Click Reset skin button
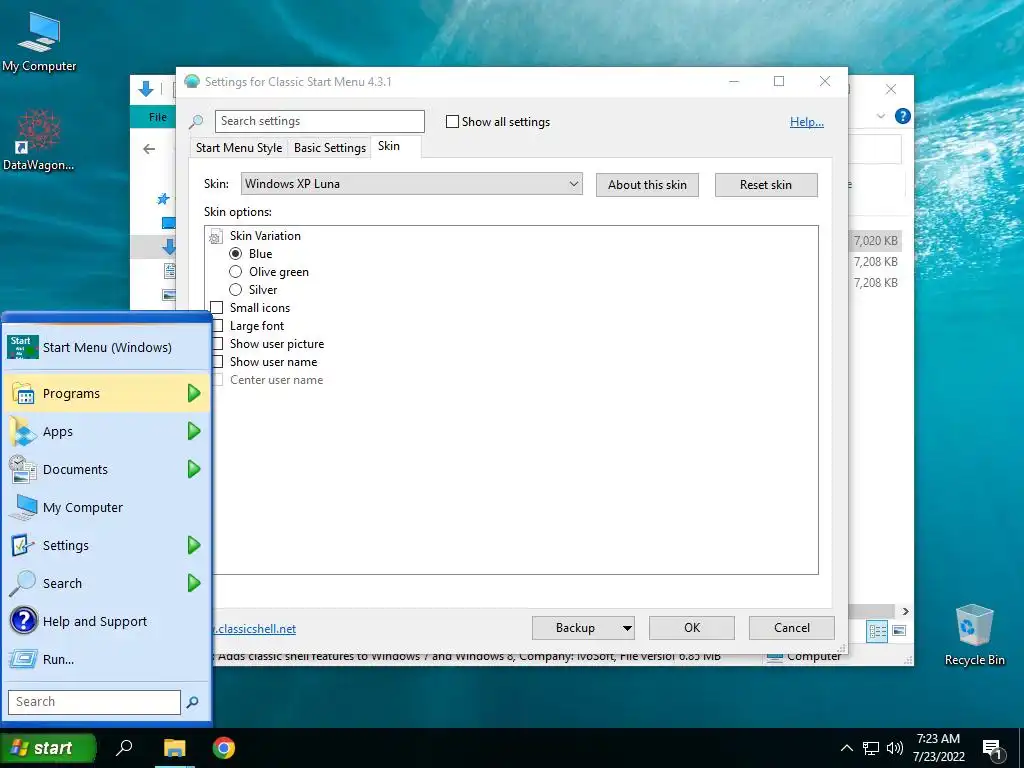Viewport: 1024px width, 768px height. tap(766, 185)
